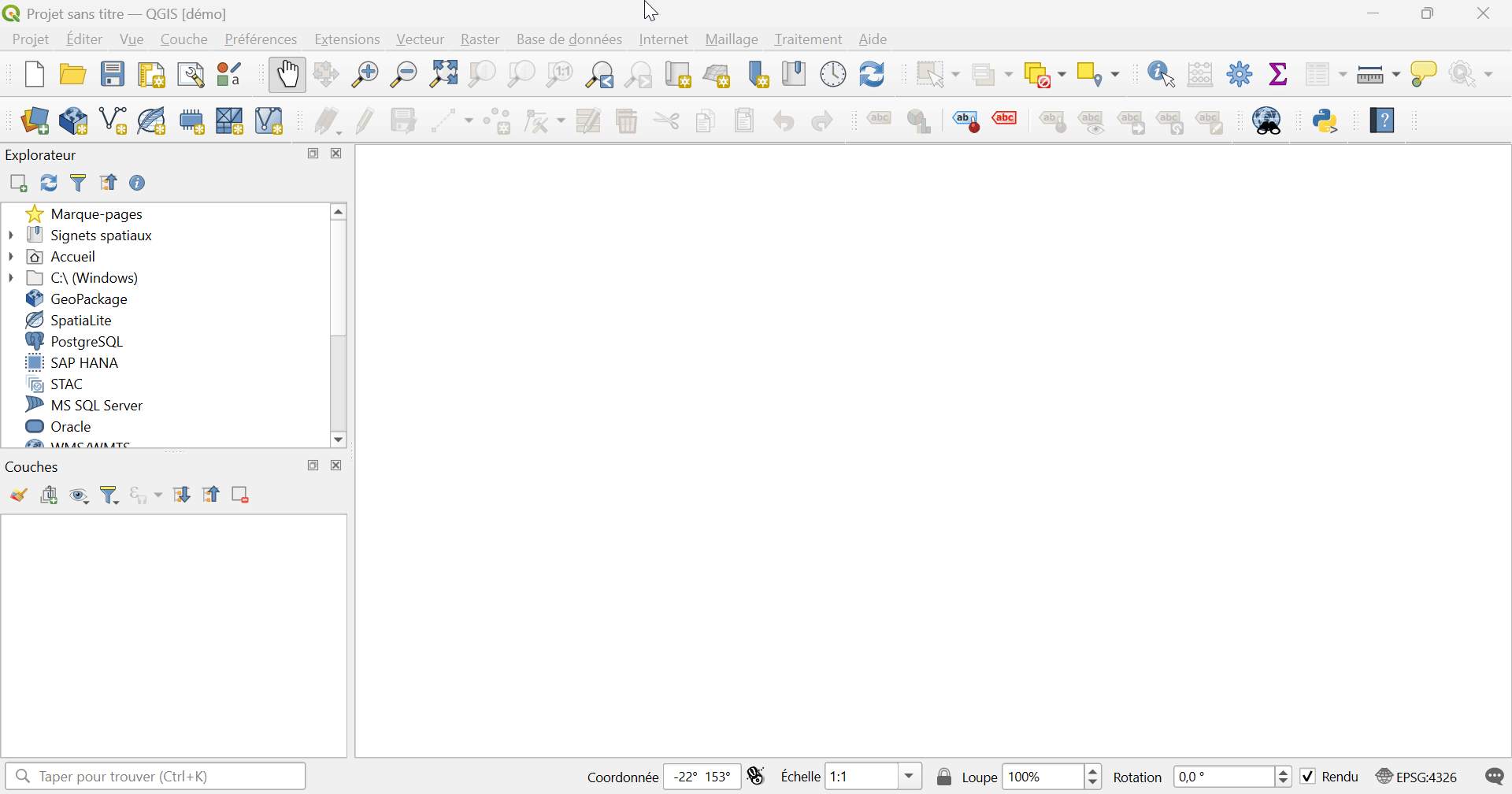Click the EPSG:4326 projection button
Image resolution: width=1512 pixels, height=794 pixels.
1417,777
